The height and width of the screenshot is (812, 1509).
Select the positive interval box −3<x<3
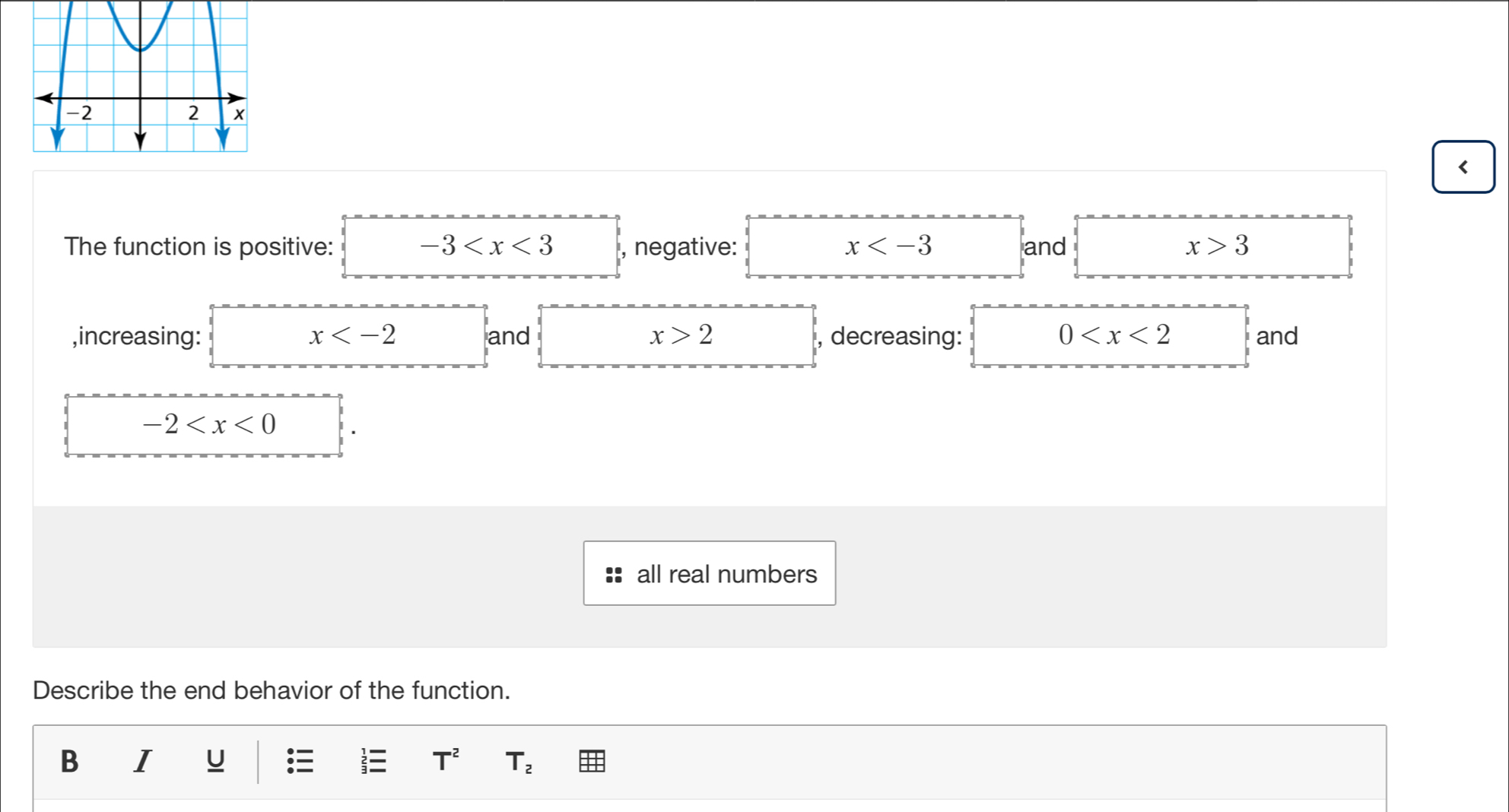pyautogui.click(x=481, y=246)
